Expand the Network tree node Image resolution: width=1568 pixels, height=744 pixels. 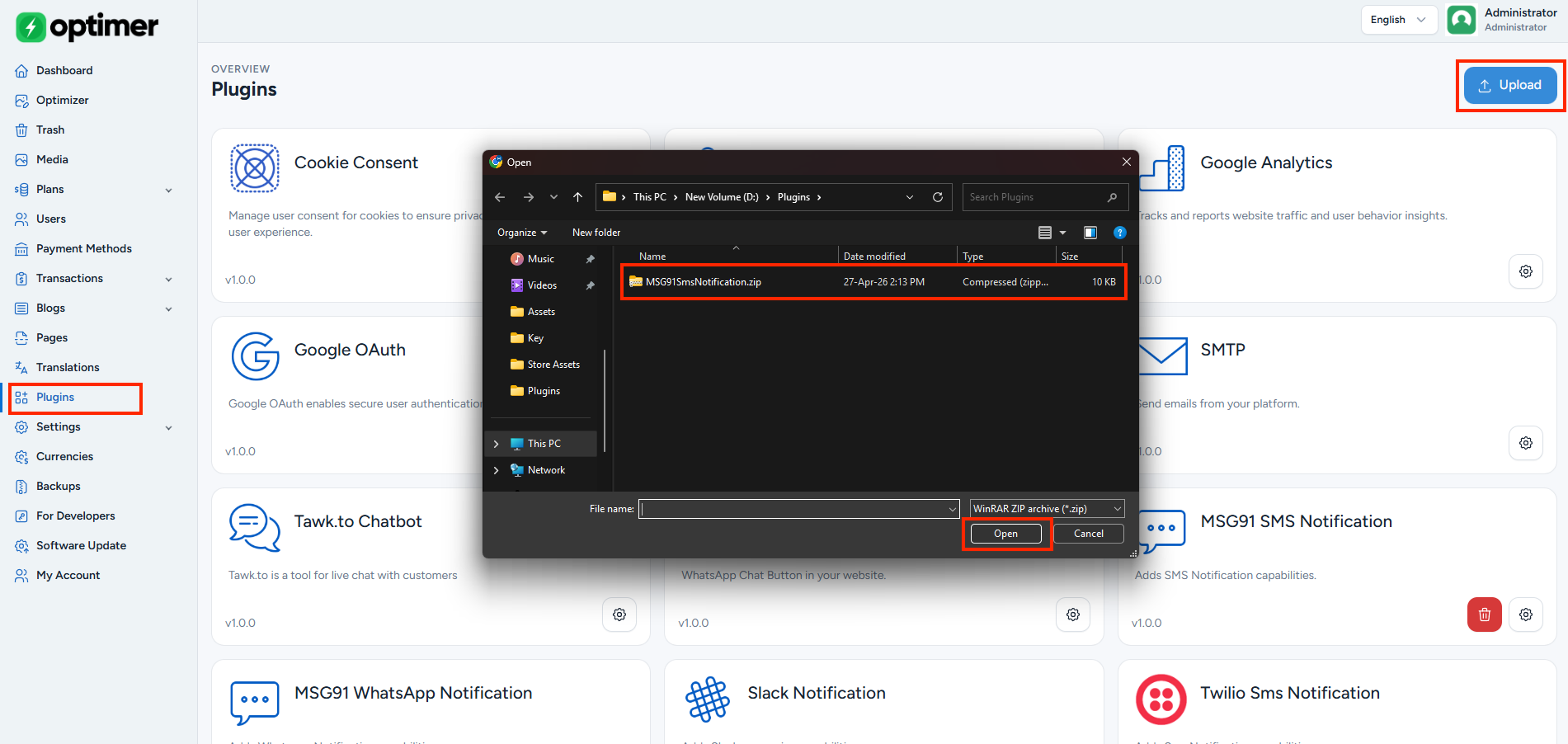[496, 470]
